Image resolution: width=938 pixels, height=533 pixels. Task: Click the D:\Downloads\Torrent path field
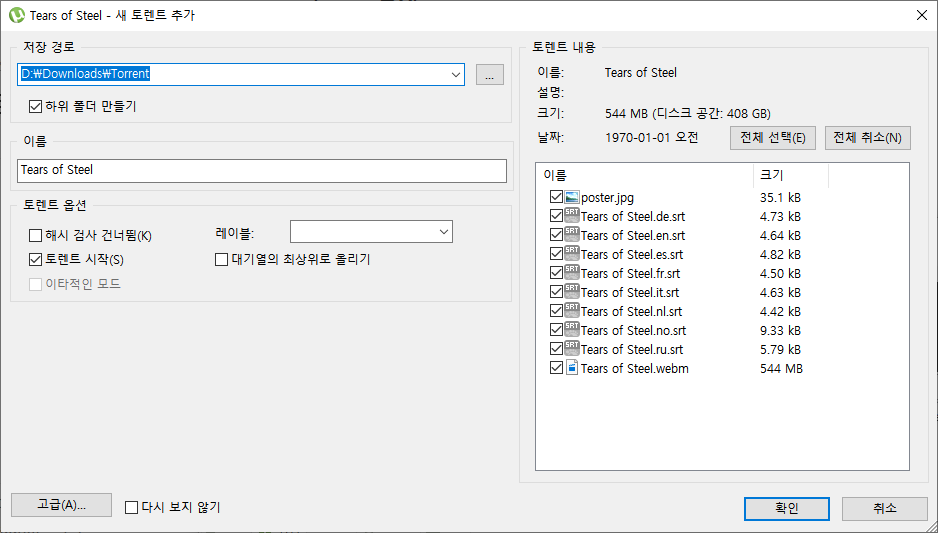point(241,75)
